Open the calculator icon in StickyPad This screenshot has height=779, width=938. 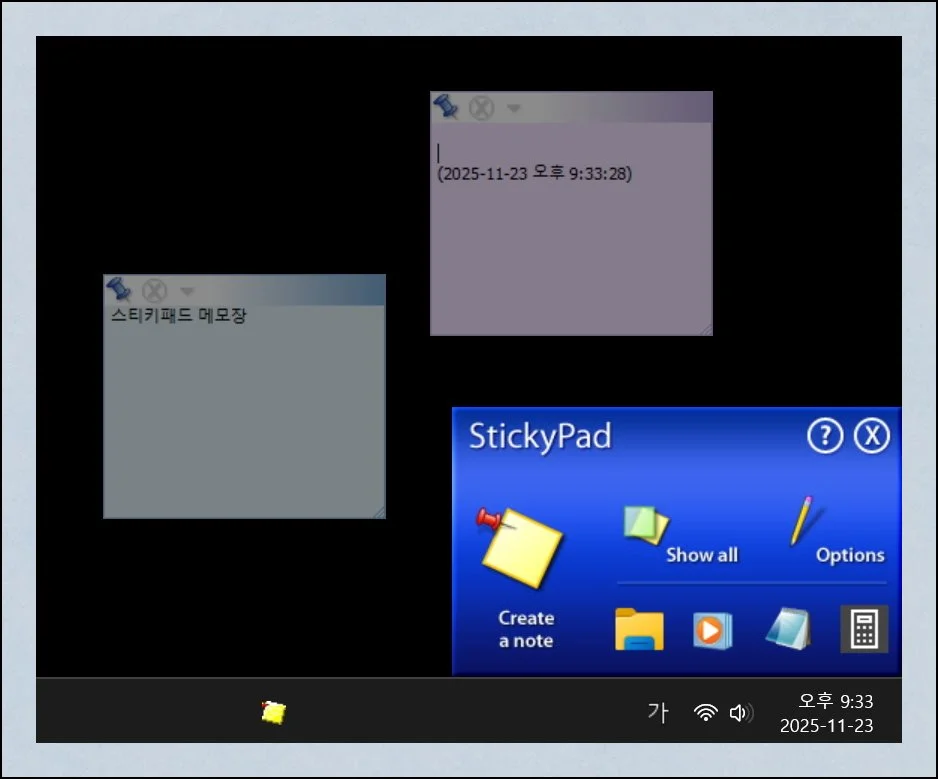[864, 629]
